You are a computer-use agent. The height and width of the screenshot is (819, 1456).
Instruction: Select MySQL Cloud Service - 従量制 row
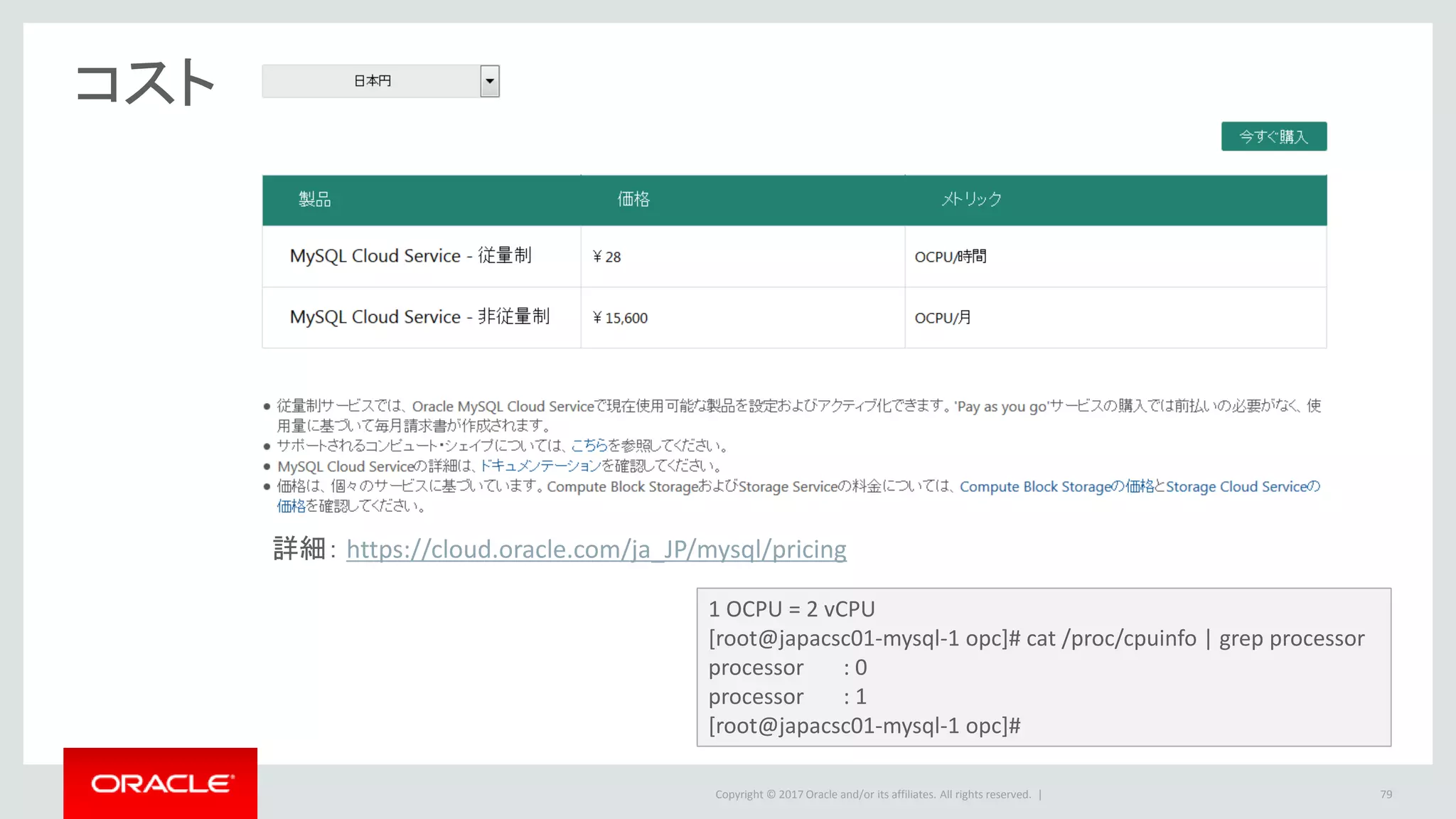(794, 256)
